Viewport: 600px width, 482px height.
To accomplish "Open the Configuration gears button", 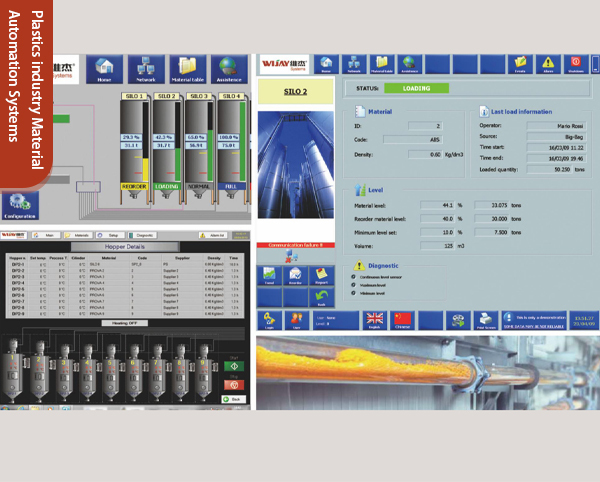I will click(x=20, y=206).
